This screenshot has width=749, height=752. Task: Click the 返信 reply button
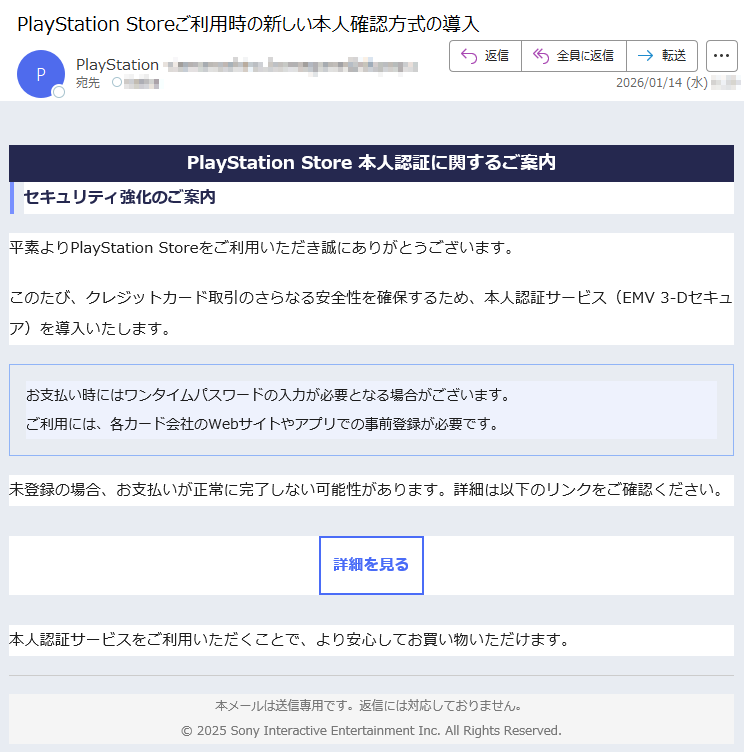(x=485, y=56)
